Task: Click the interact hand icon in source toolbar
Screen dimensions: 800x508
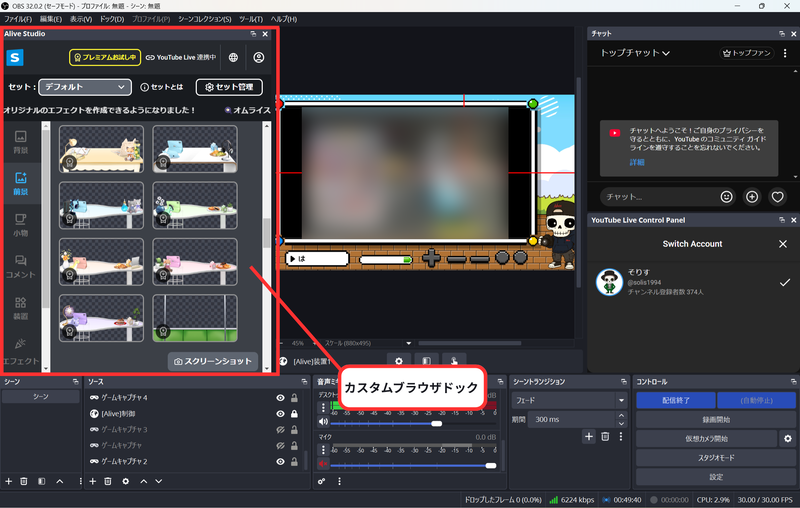Action: 454,361
